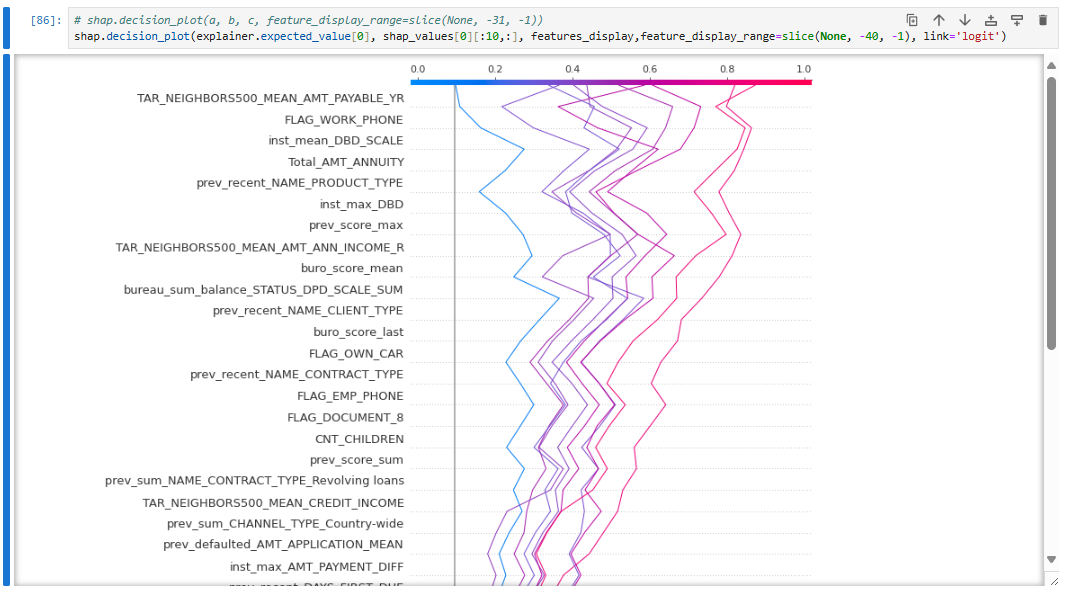The height and width of the screenshot is (595, 1065).
Task: Click the duplicate cell icon
Action: pos(912,20)
